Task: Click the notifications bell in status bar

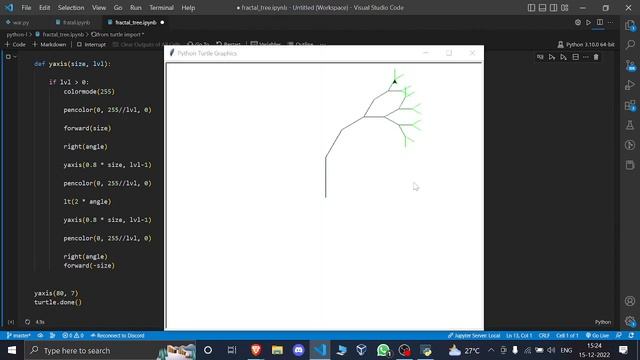Action: (x=631, y=336)
